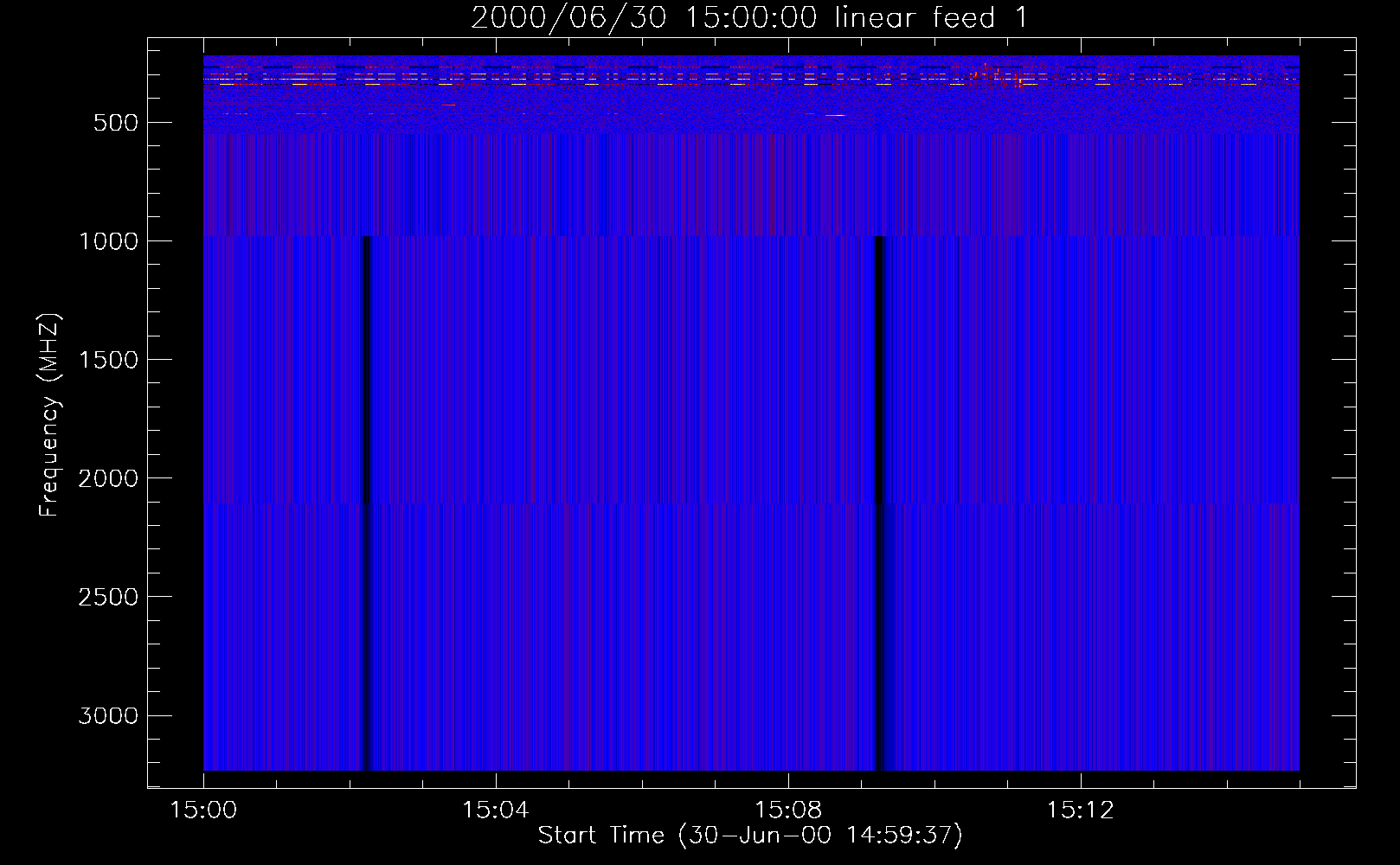
Task: Click the 15:00 time tick label
Action: [x=203, y=811]
